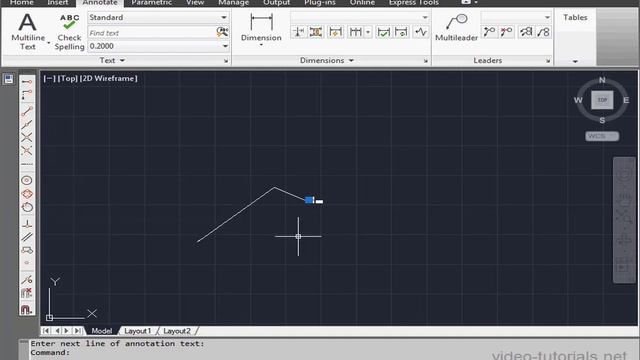Open Object Snap Settings magnet icon

click(27, 309)
